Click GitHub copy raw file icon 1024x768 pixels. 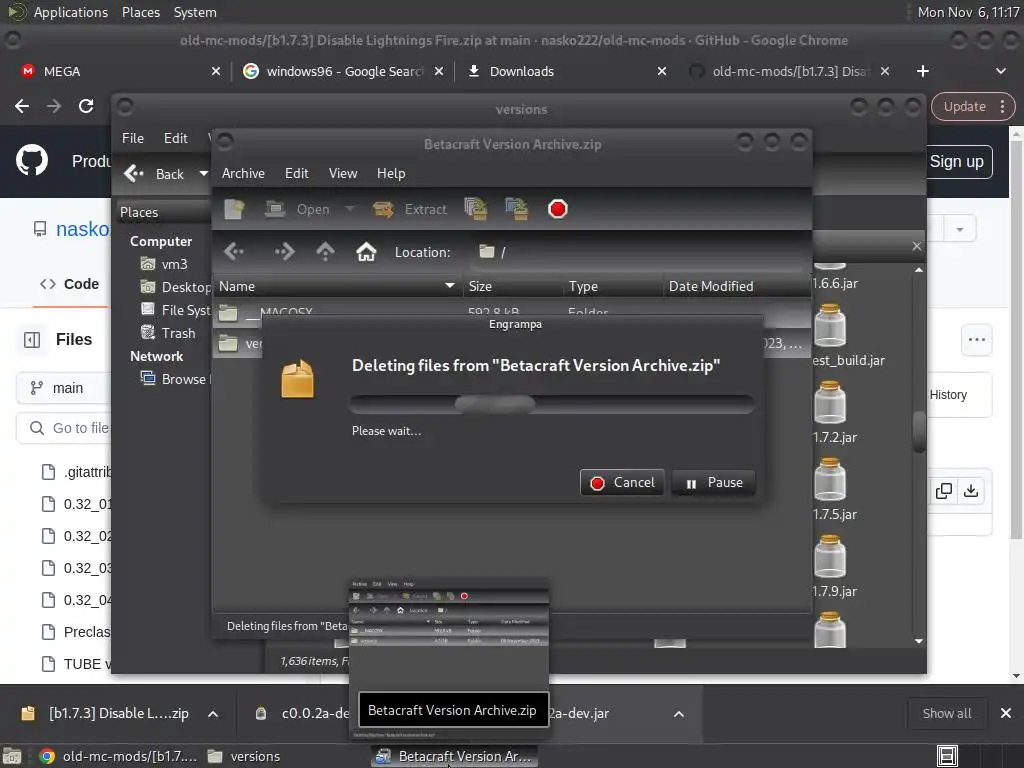tap(944, 491)
